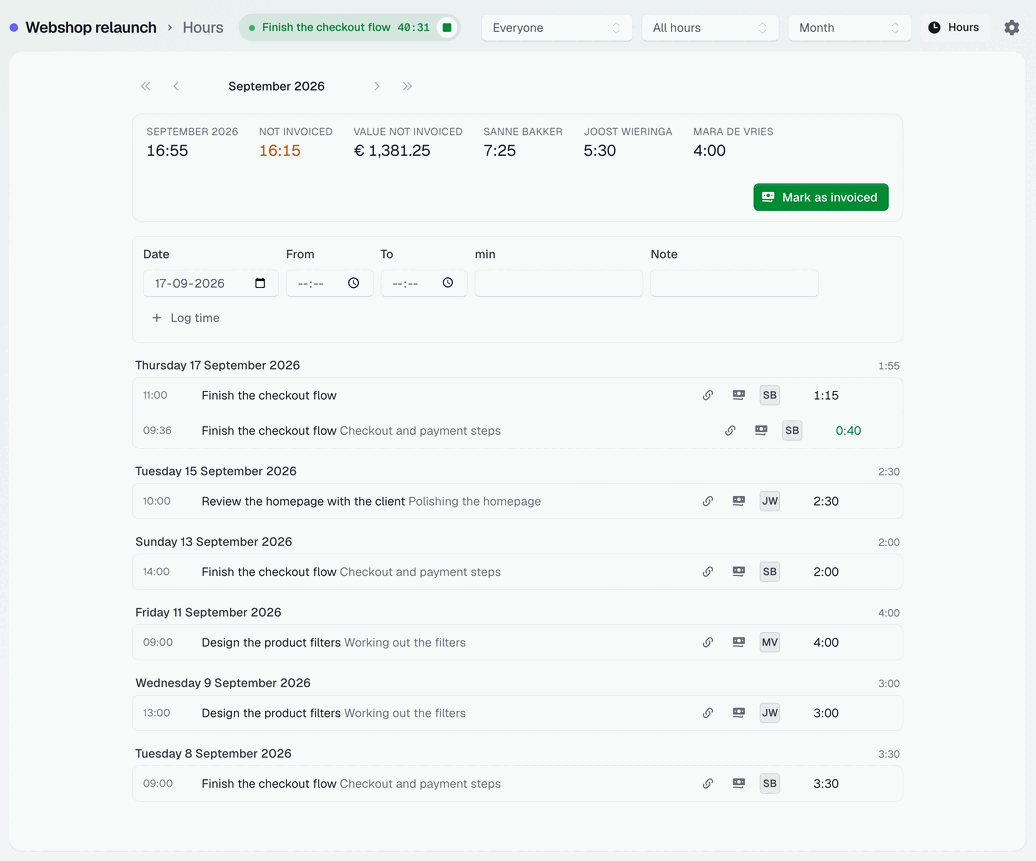This screenshot has height=861, width=1036.
Task: Click SB avatar on 09:36 entry
Action: [792, 430]
